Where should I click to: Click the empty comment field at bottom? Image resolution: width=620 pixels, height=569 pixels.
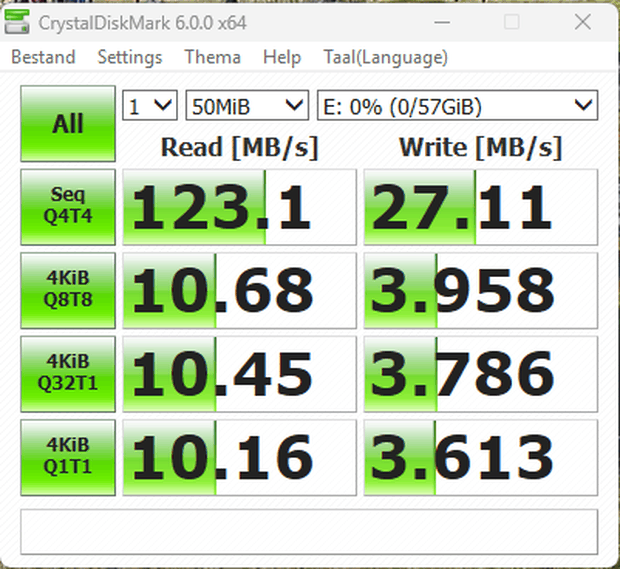tap(309, 532)
